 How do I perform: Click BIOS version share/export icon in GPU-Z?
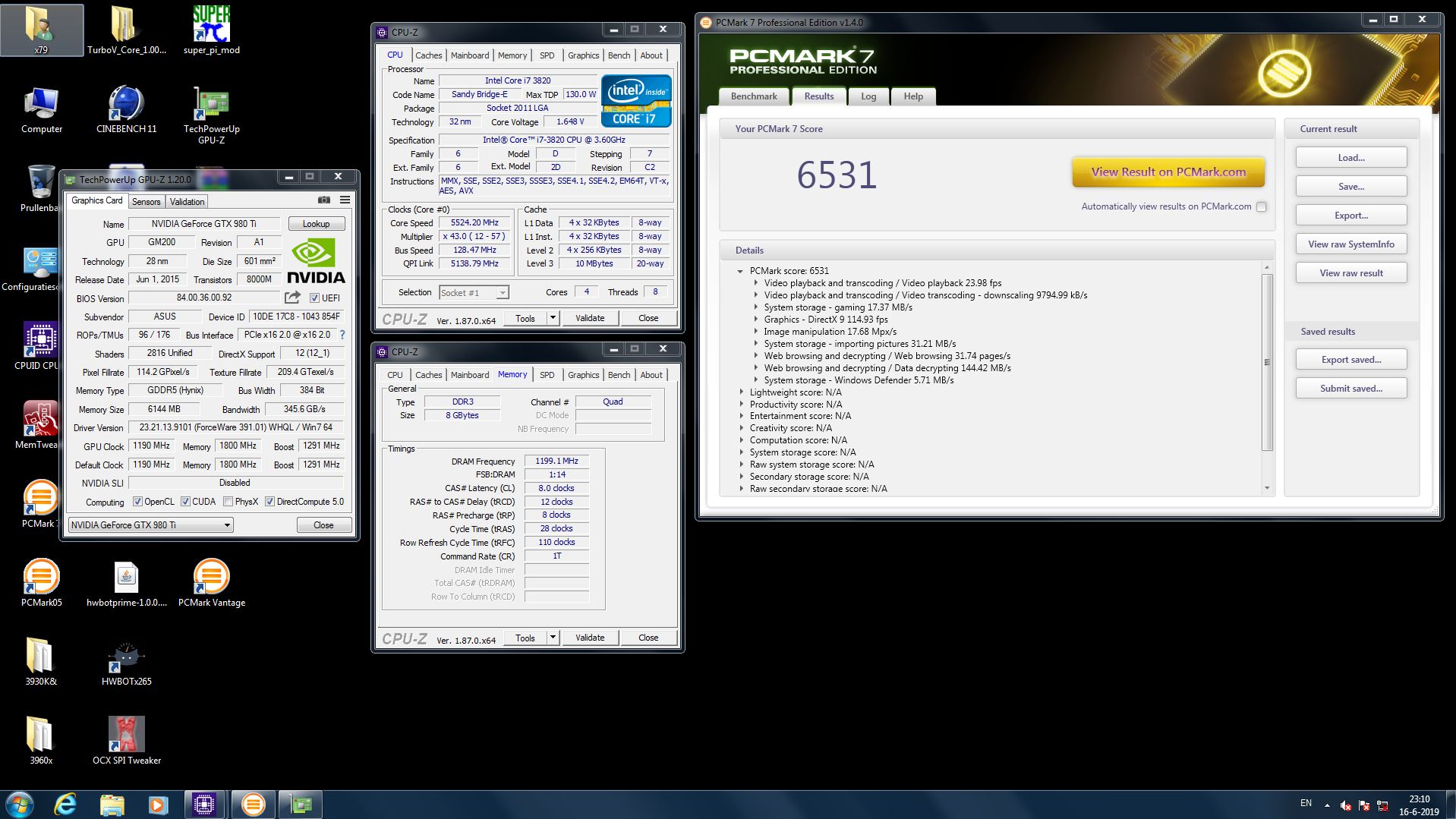[x=292, y=298]
